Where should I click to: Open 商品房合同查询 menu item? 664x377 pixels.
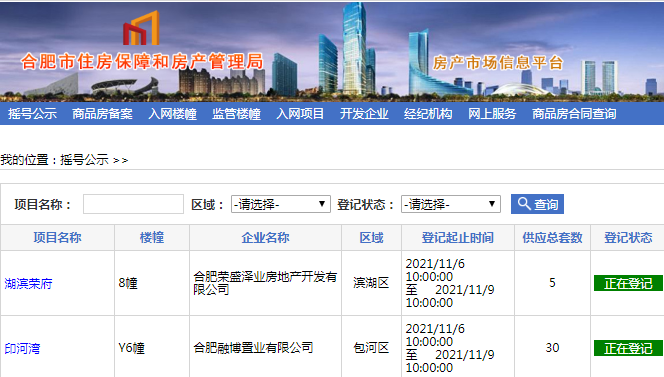click(x=574, y=114)
